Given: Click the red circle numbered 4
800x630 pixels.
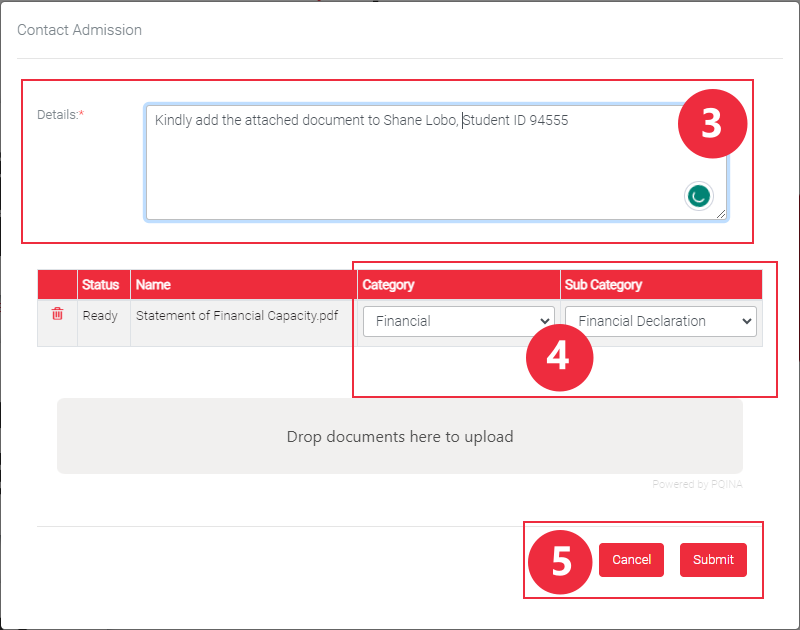Looking at the screenshot, I should click(x=560, y=357).
